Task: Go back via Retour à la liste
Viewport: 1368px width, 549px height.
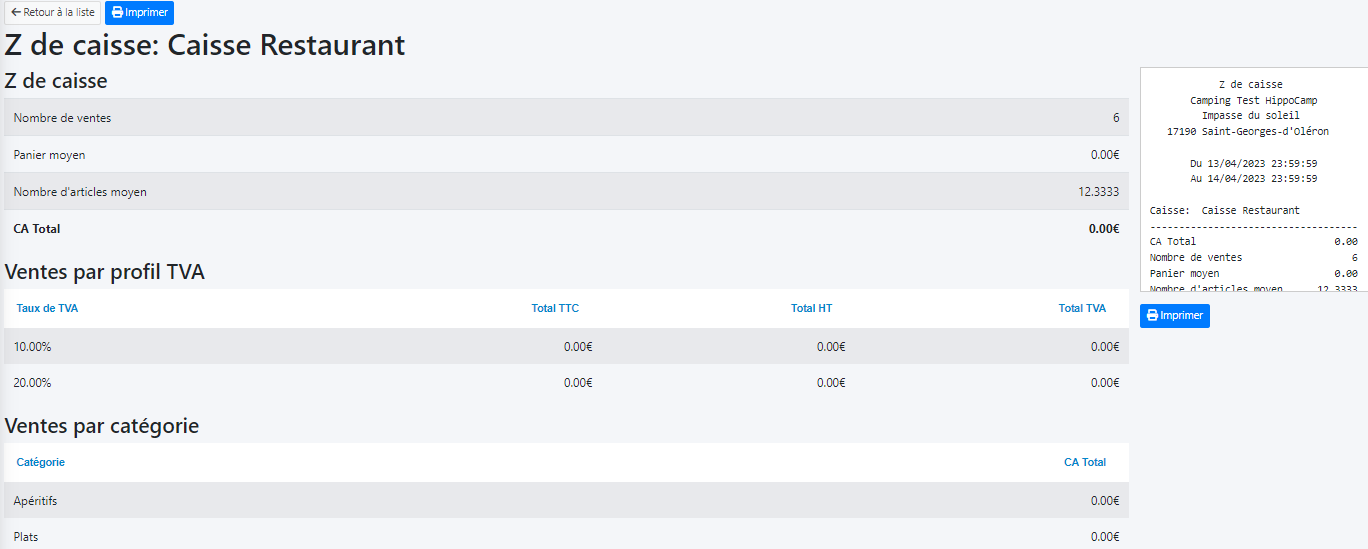Action: [x=53, y=13]
